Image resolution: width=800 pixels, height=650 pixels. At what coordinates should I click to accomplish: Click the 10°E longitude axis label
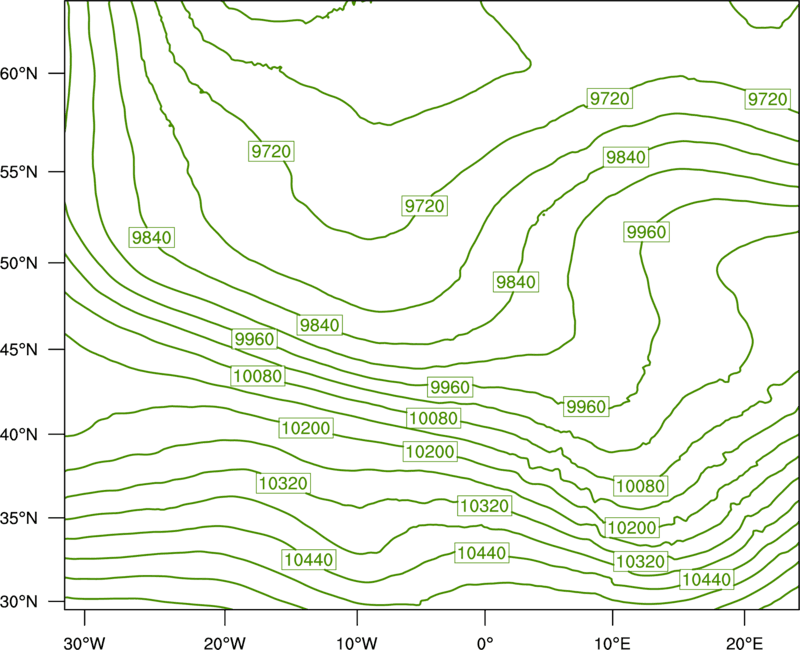click(x=612, y=643)
